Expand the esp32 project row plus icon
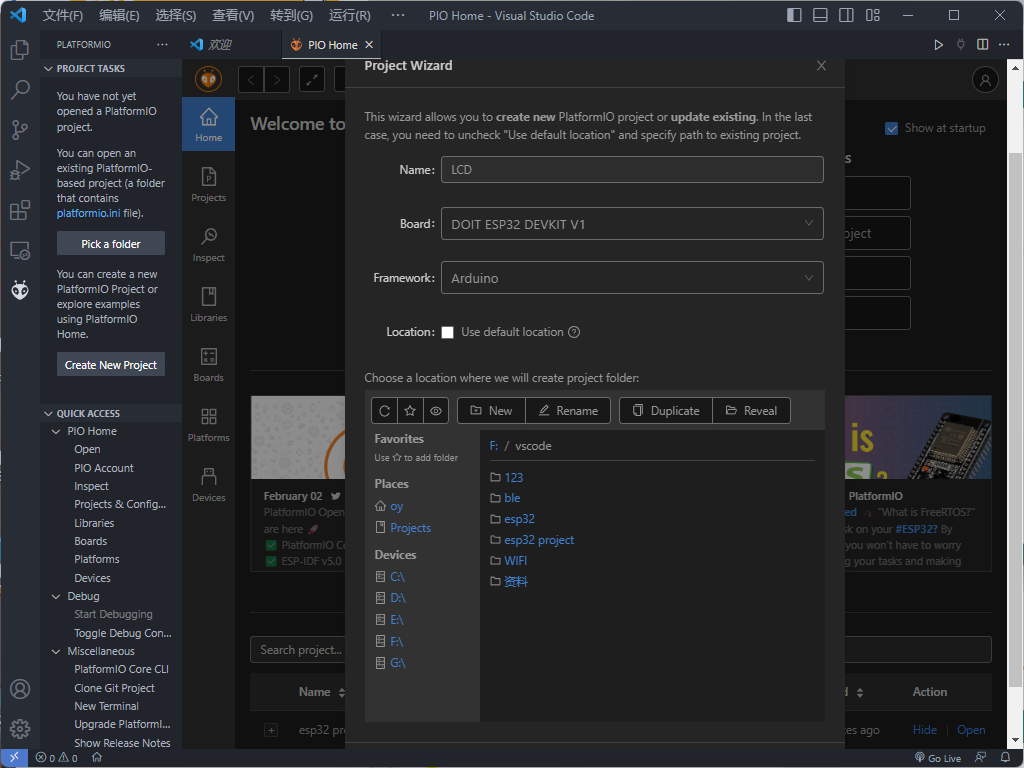Screen dimensions: 1024x768 pos(271,730)
